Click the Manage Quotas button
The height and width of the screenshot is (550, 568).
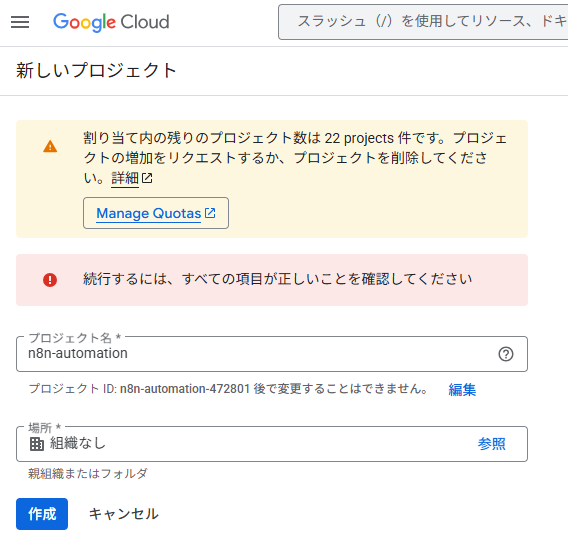click(x=156, y=213)
